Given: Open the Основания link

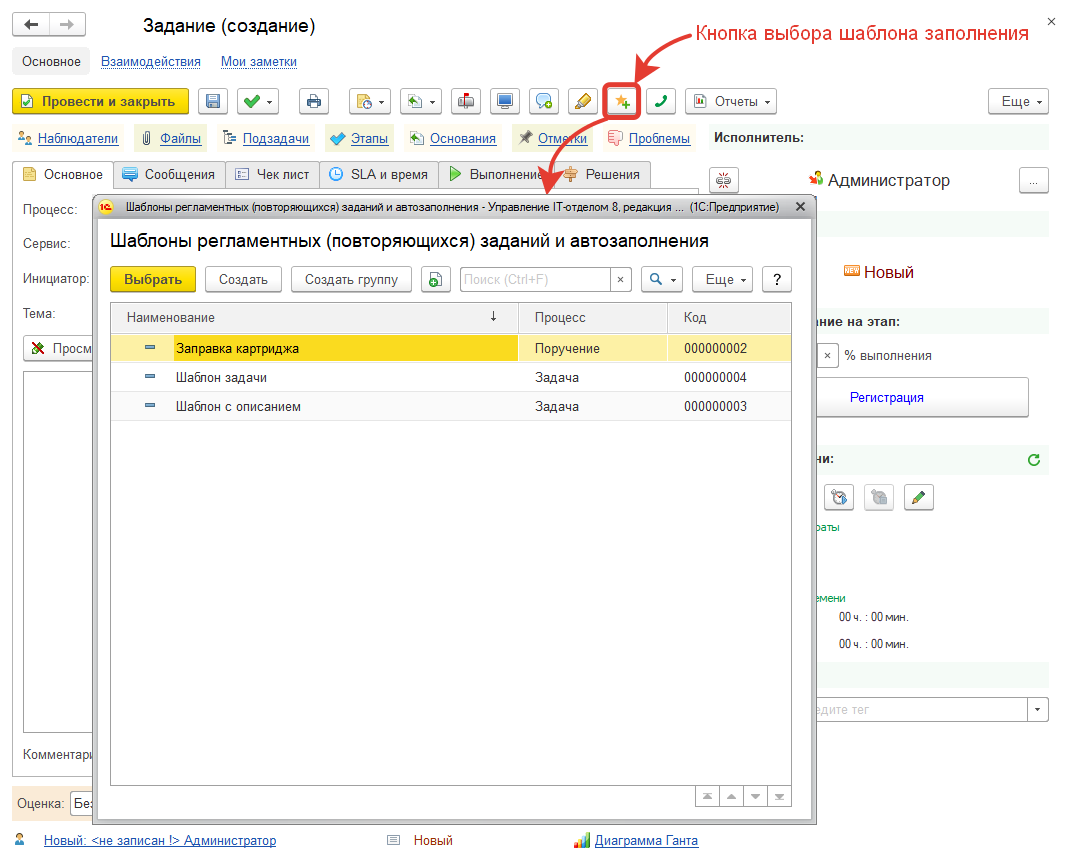Looking at the screenshot, I should point(463,138).
